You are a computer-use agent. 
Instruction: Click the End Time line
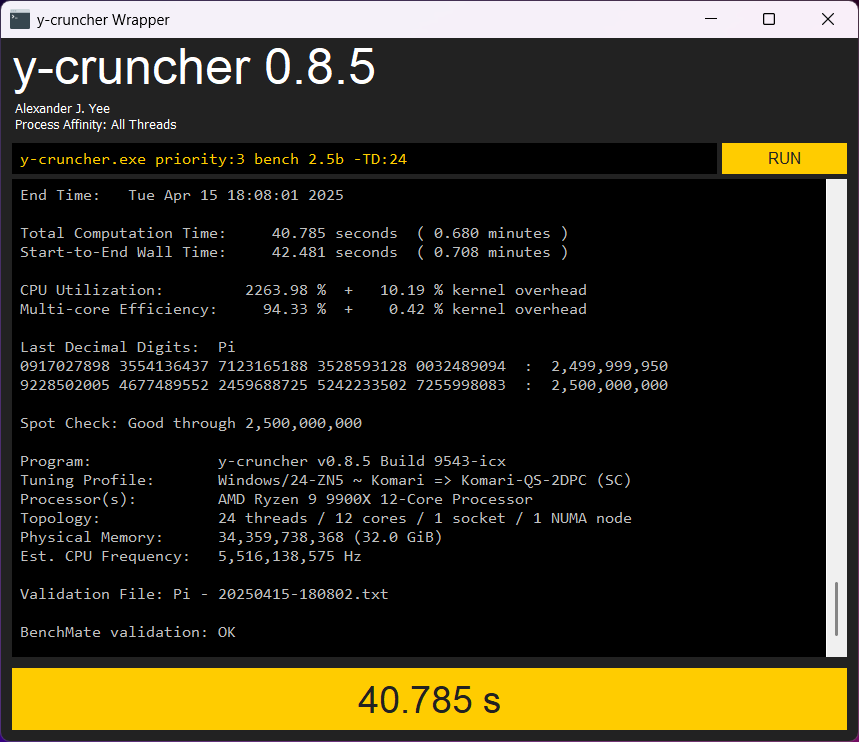[x=182, y=195]
